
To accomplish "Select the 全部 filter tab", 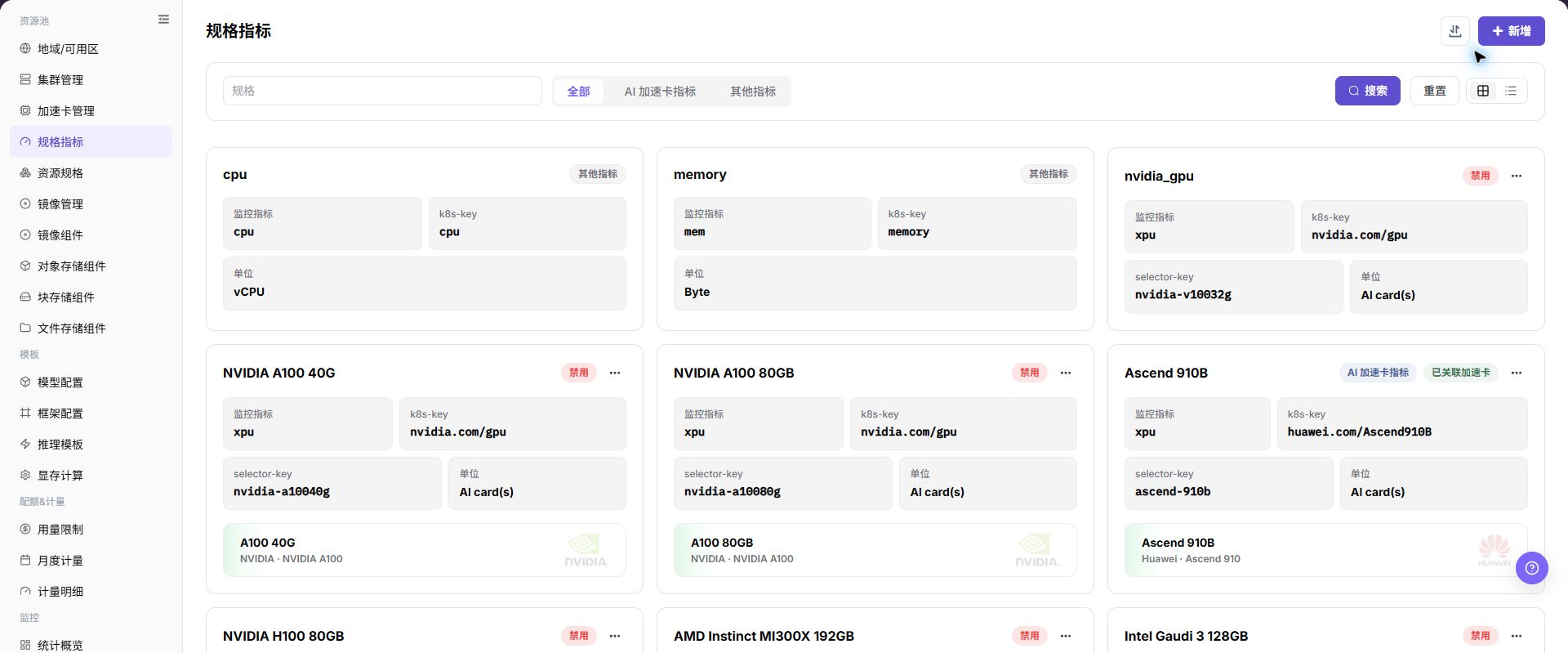I will point(578,92).
